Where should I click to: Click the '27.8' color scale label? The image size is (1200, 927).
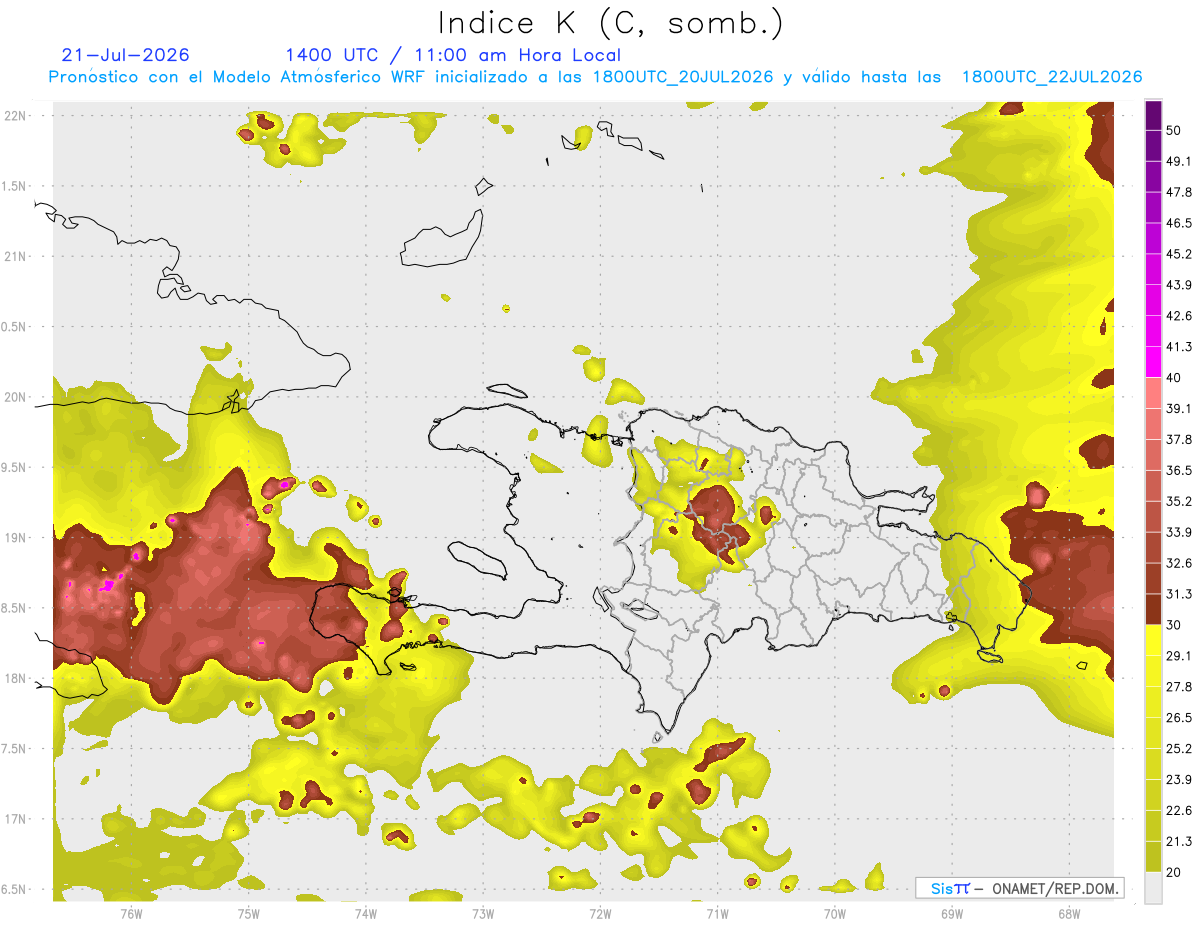click(x=1179, y=687)
